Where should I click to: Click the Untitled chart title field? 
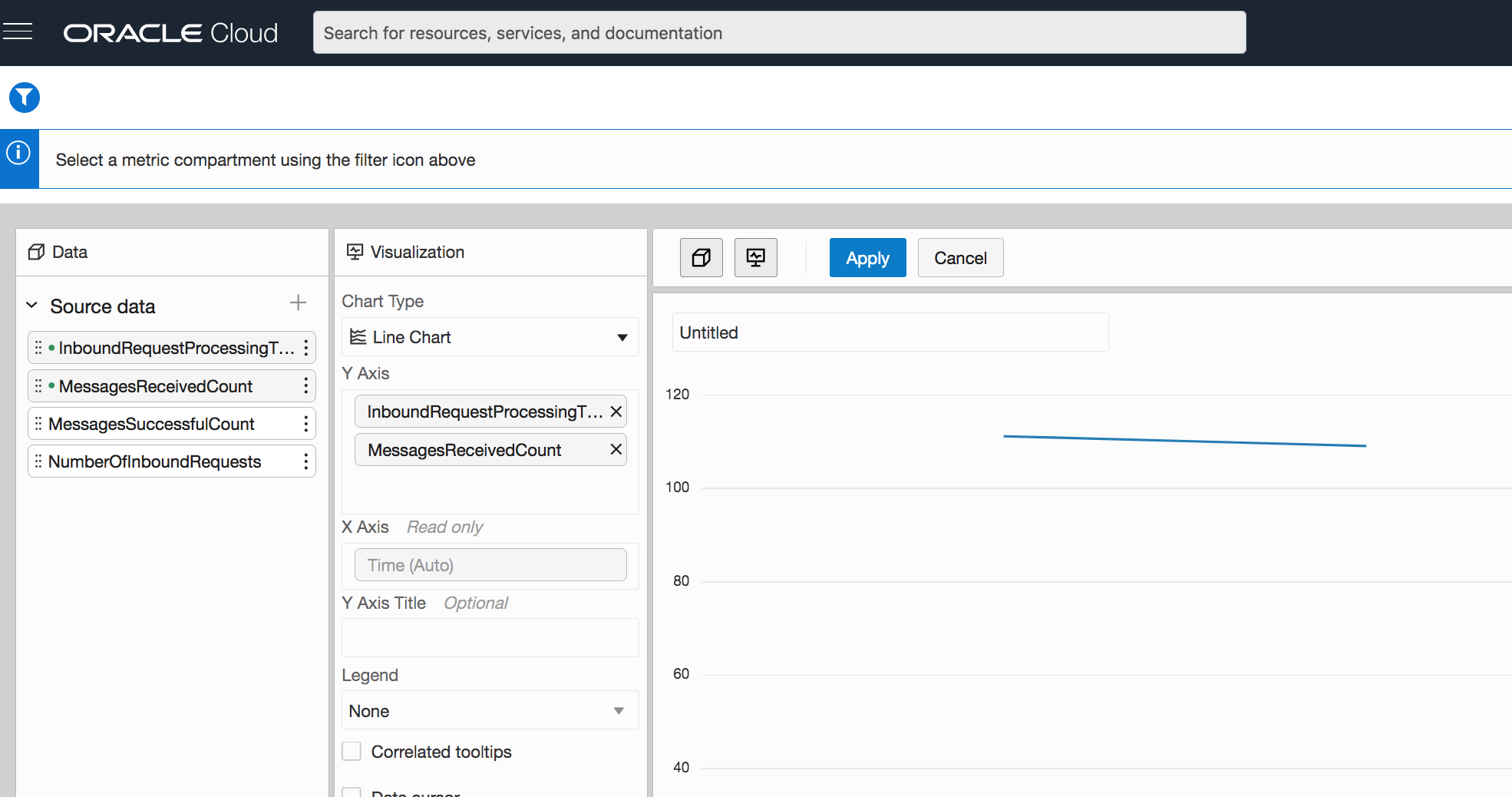tap(890, 332)
